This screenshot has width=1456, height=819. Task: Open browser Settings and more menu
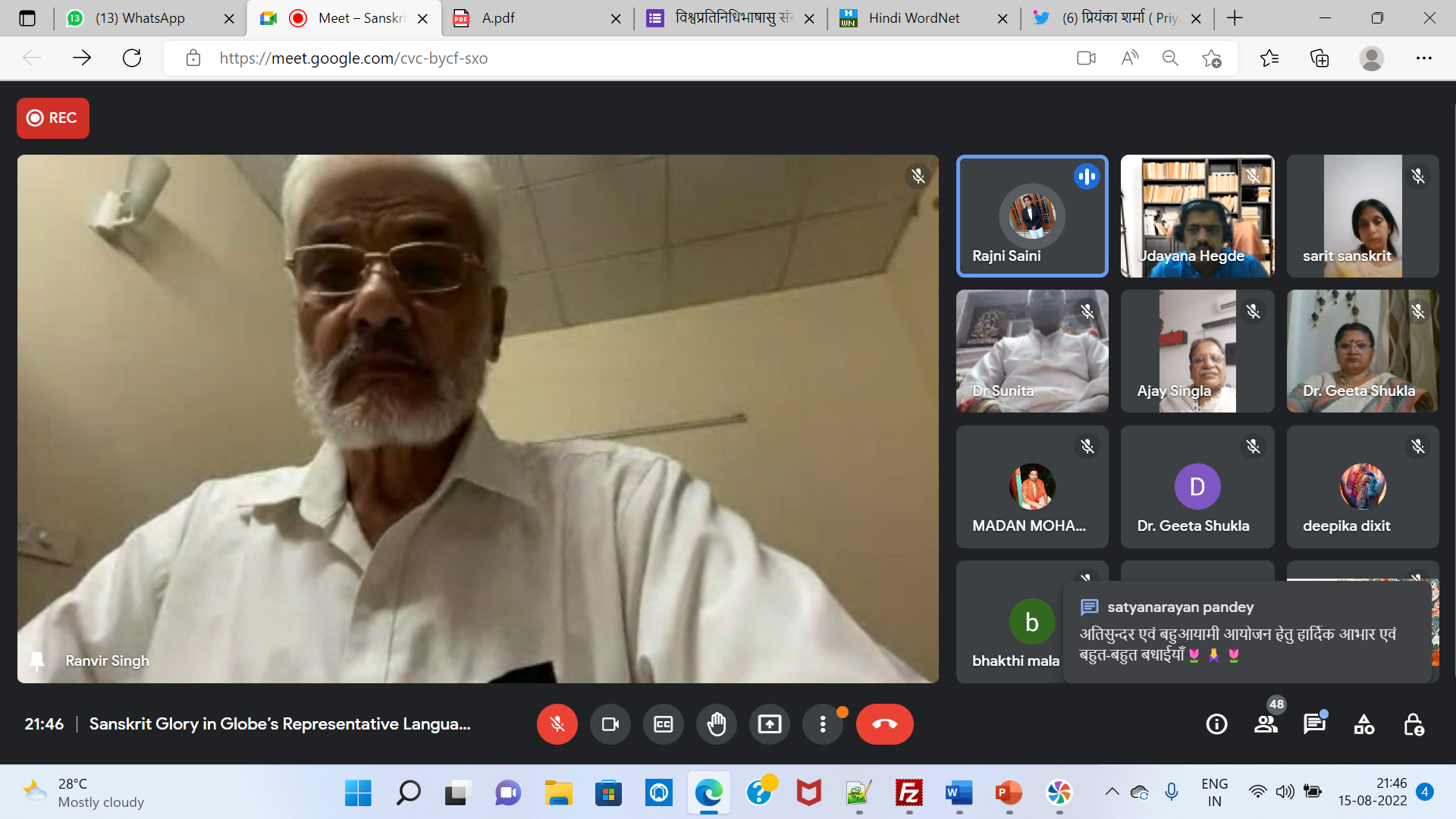coord(1423,58)
